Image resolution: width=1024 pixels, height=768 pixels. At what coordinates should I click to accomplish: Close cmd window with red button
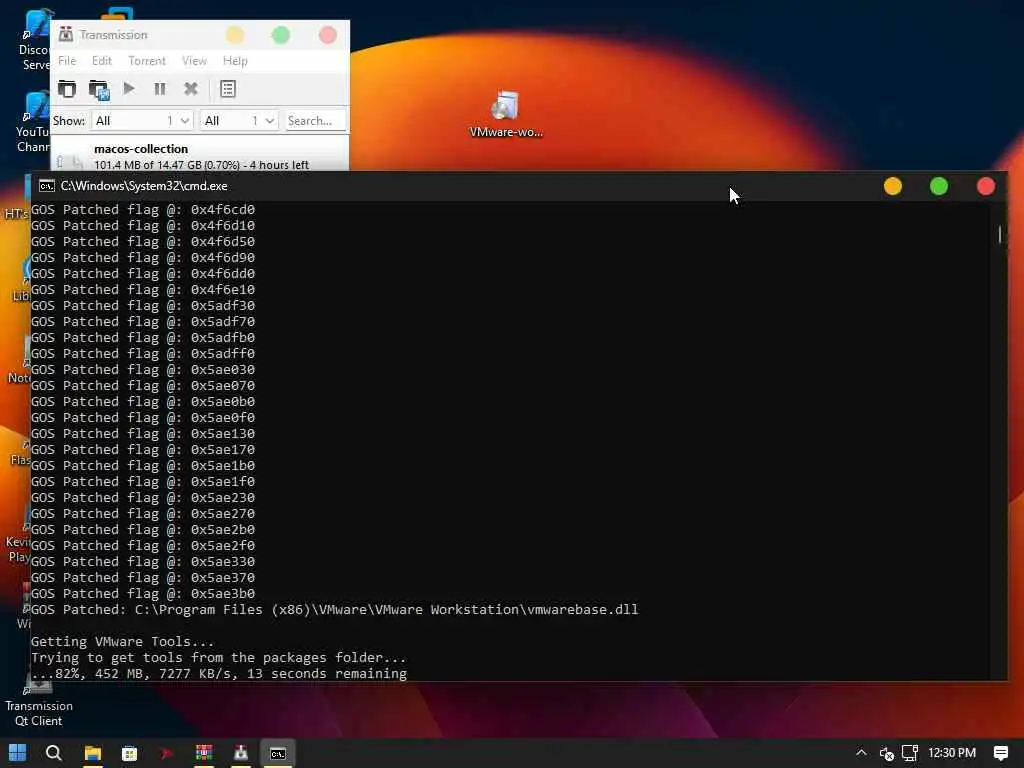(985, 186)
